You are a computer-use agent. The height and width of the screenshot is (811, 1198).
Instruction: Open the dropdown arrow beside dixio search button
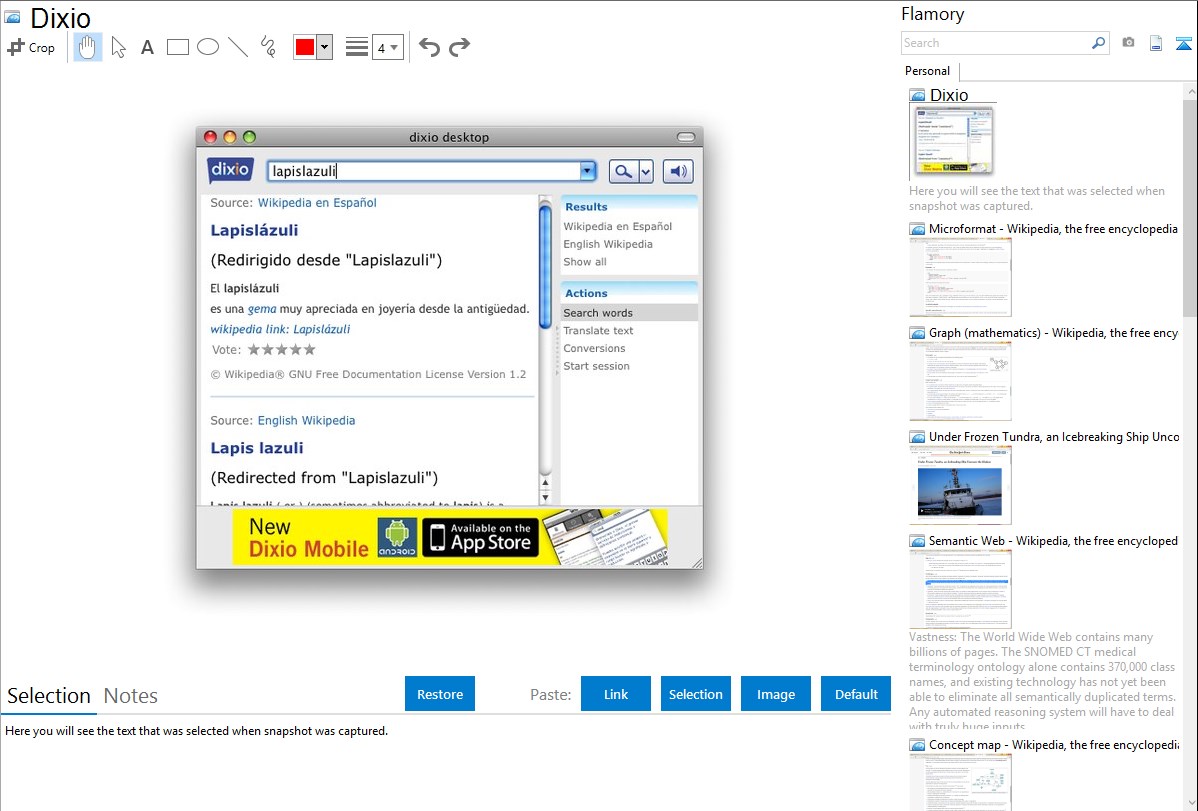646,171
